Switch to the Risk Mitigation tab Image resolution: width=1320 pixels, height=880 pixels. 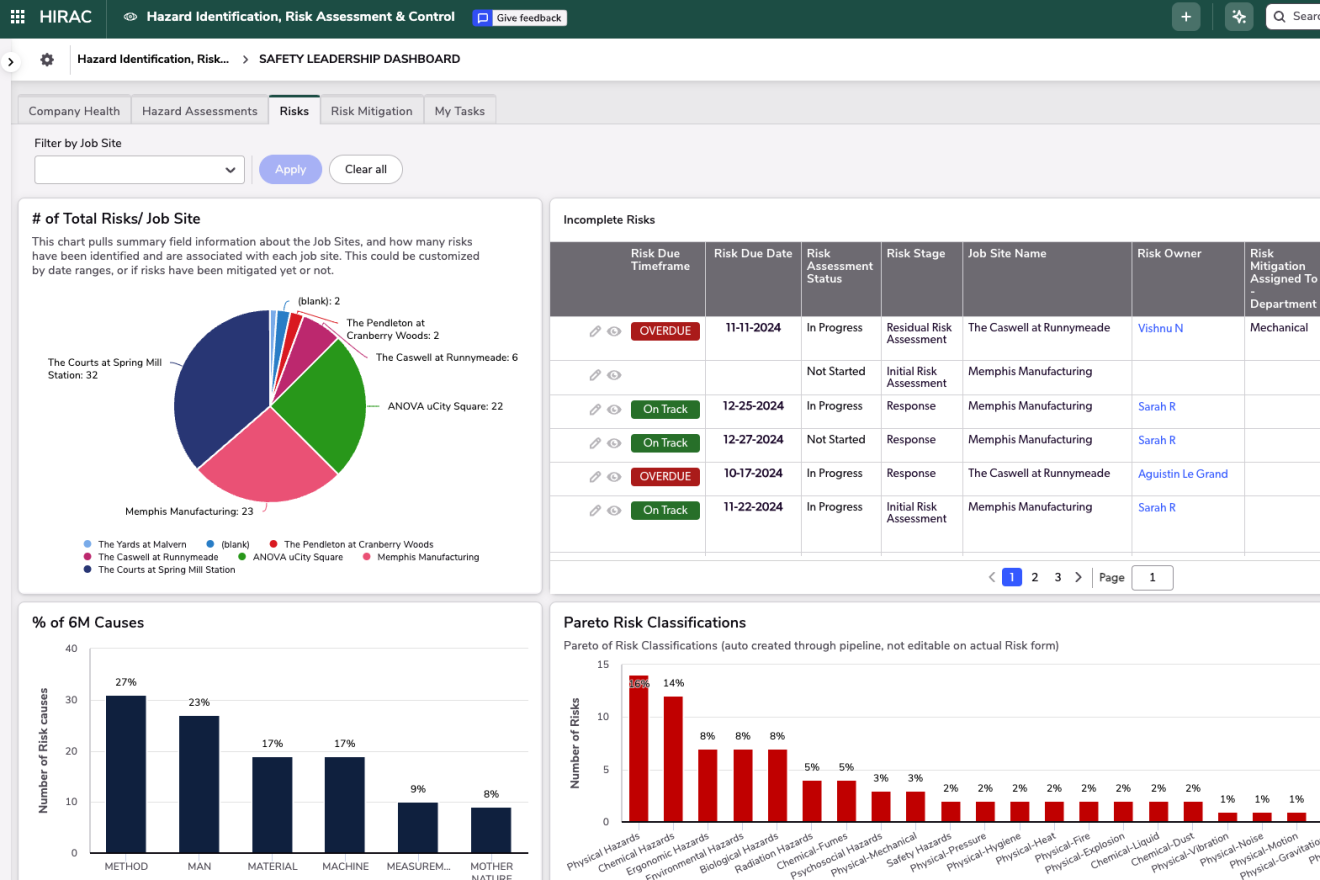(371, 111)
